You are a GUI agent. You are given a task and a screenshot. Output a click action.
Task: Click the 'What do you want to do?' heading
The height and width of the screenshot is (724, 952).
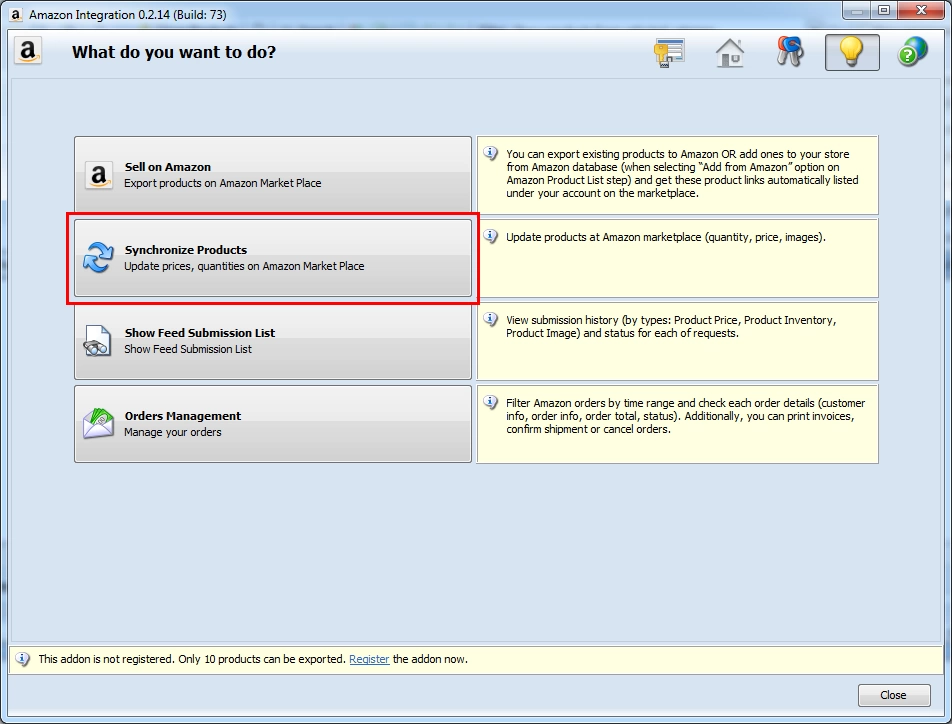point(174,52)
